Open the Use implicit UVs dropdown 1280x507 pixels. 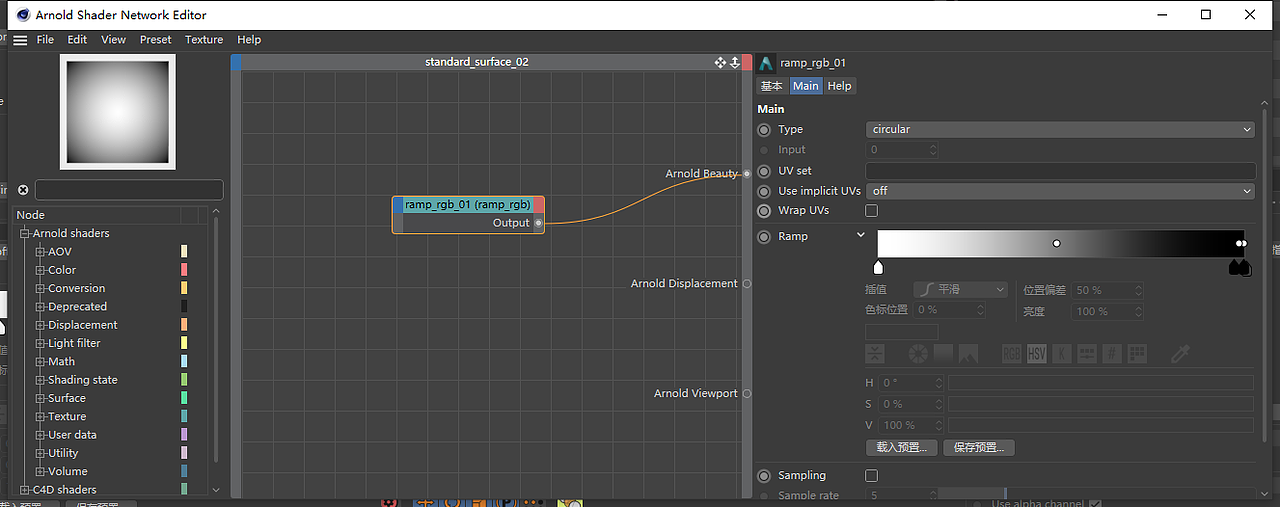point(1060,191)
